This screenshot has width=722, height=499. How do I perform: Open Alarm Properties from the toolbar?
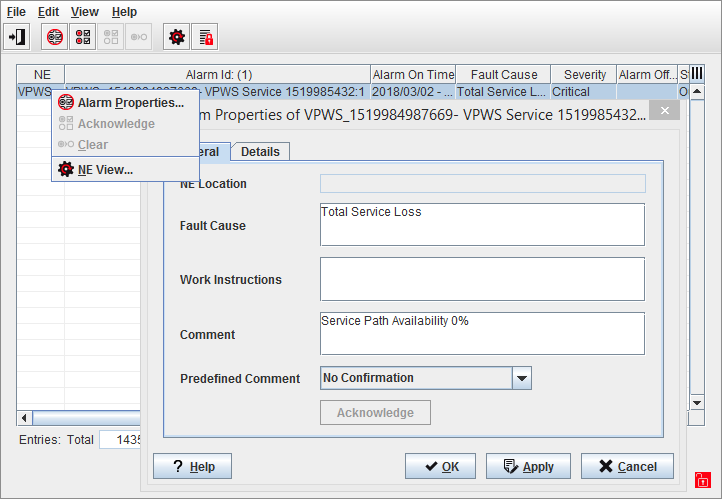click(x=55, y=37)
